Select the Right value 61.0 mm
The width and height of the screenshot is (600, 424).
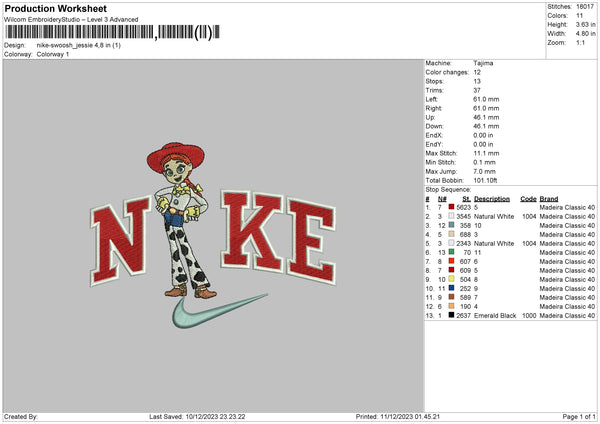point(486,108)
